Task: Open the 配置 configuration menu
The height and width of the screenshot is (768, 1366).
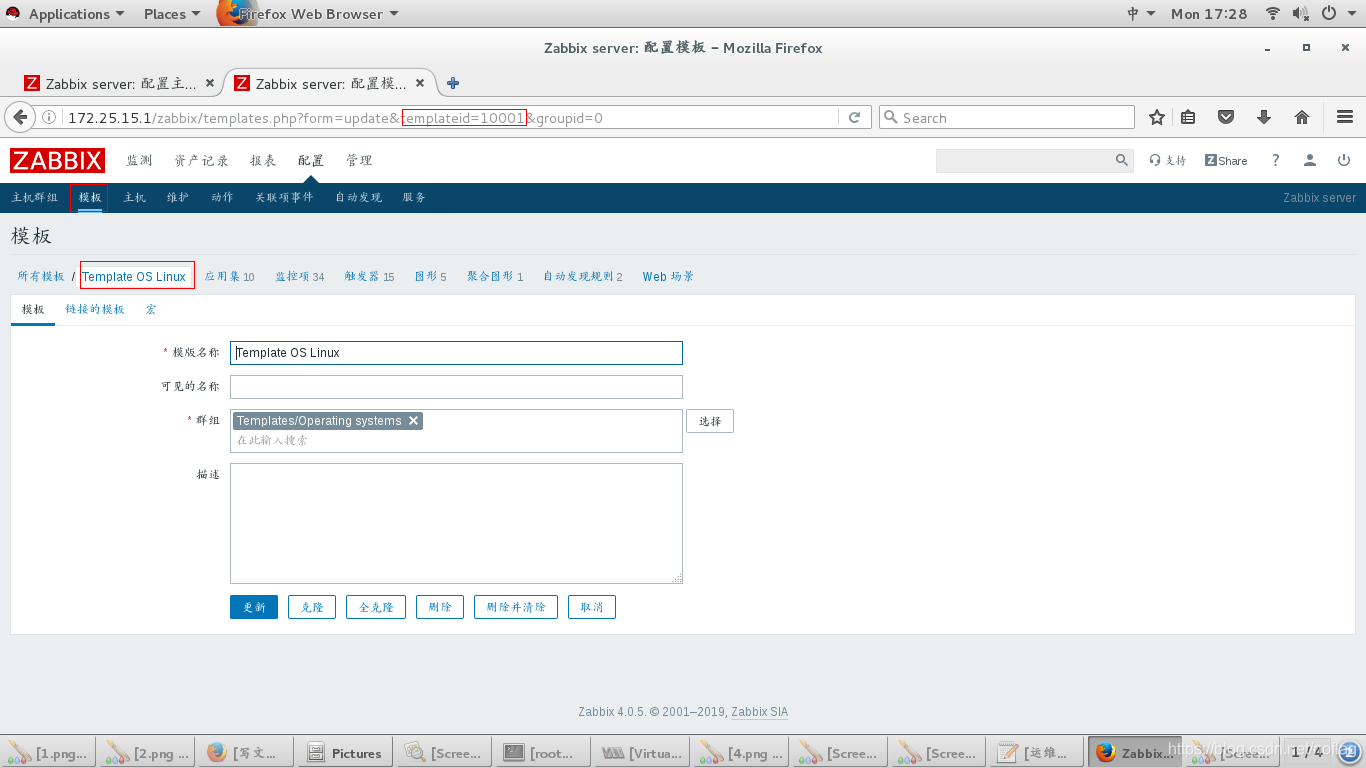Action: (311, 161)
